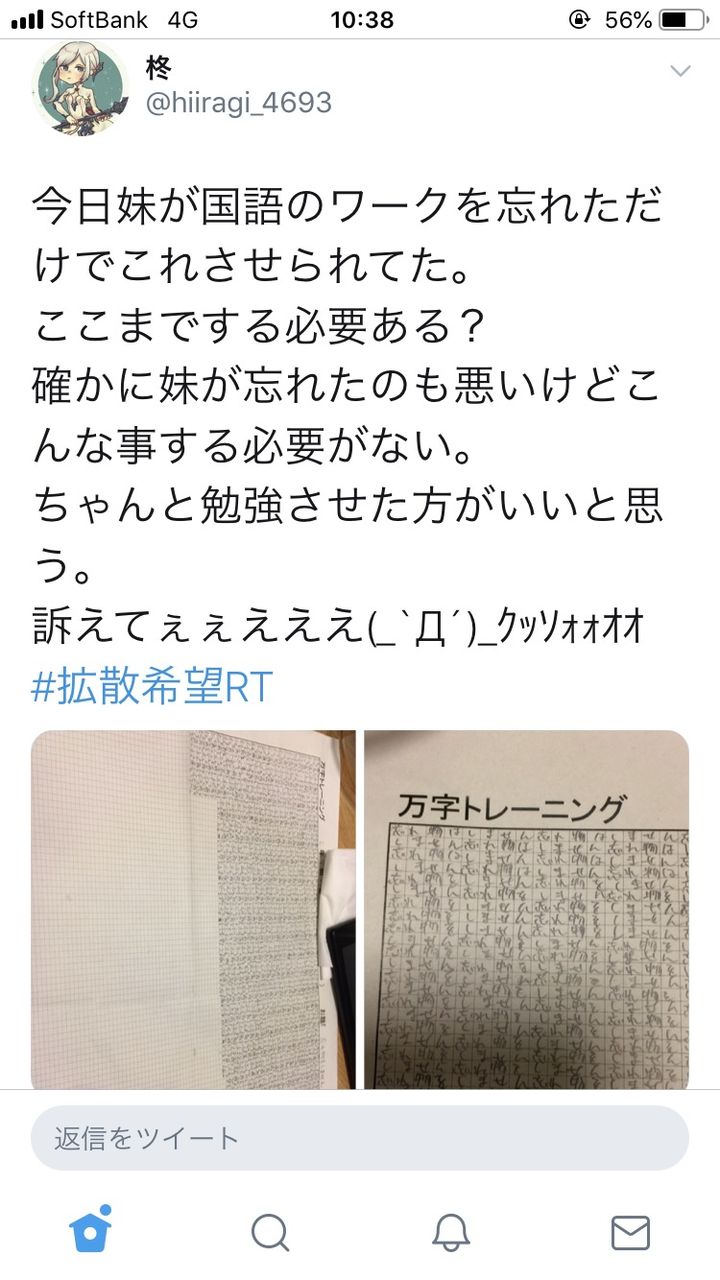Tap the SoftBank carrier label

99,19
